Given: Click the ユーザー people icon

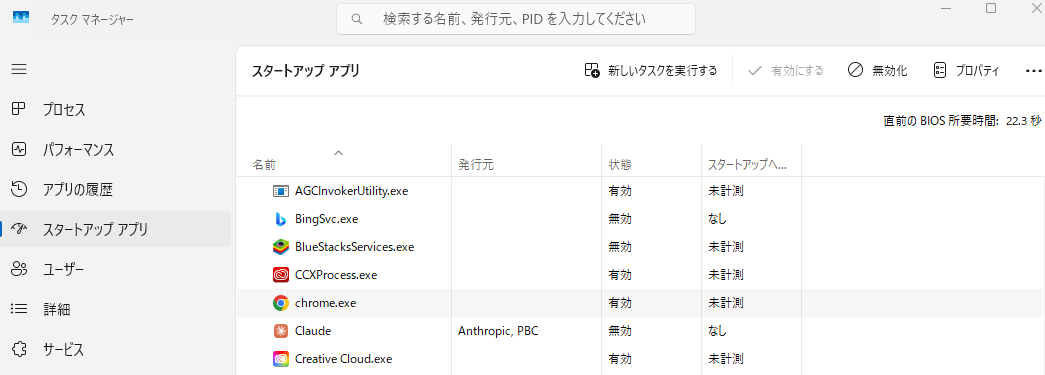Looking at the screenshot, I should point(19,269).
